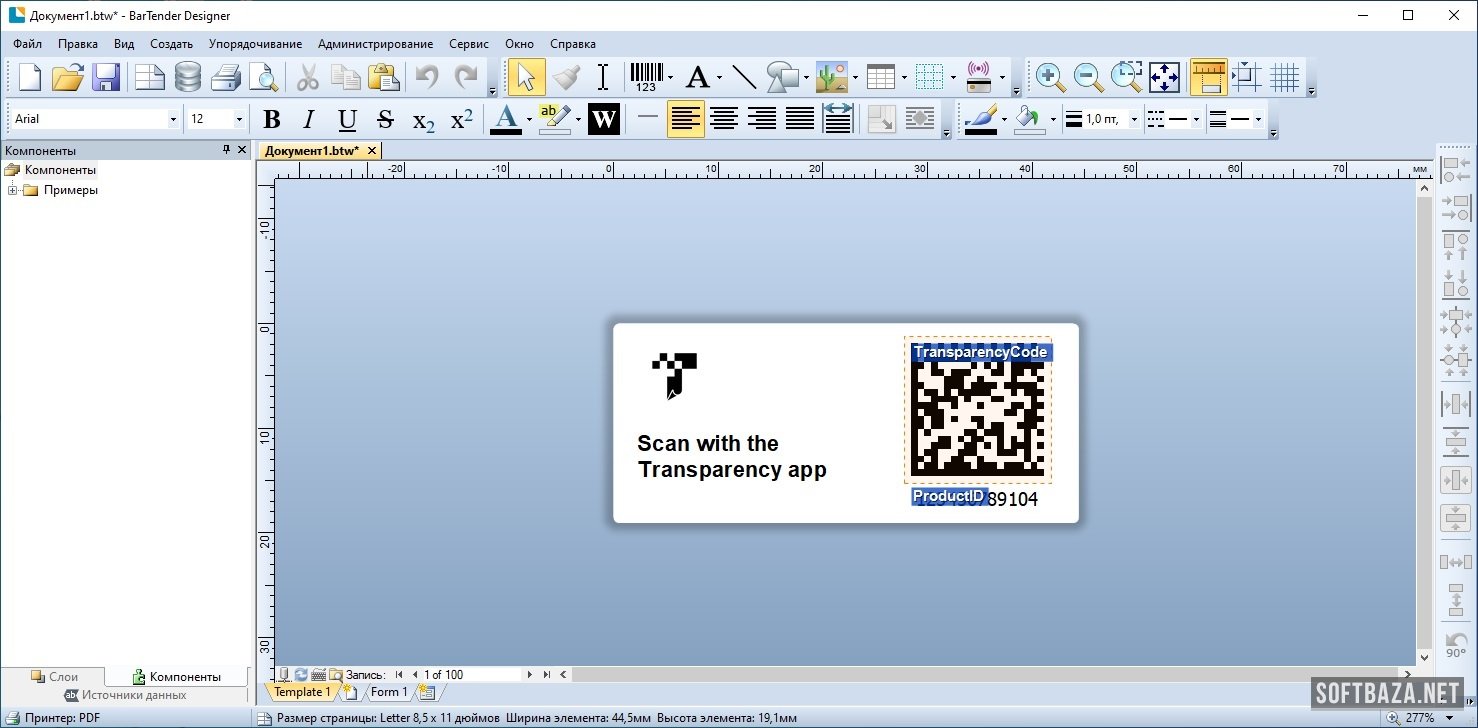The height and width of the screenshot is (728, 1478).
Task: Open the Администрирование menu
Action: pos(375,44)
